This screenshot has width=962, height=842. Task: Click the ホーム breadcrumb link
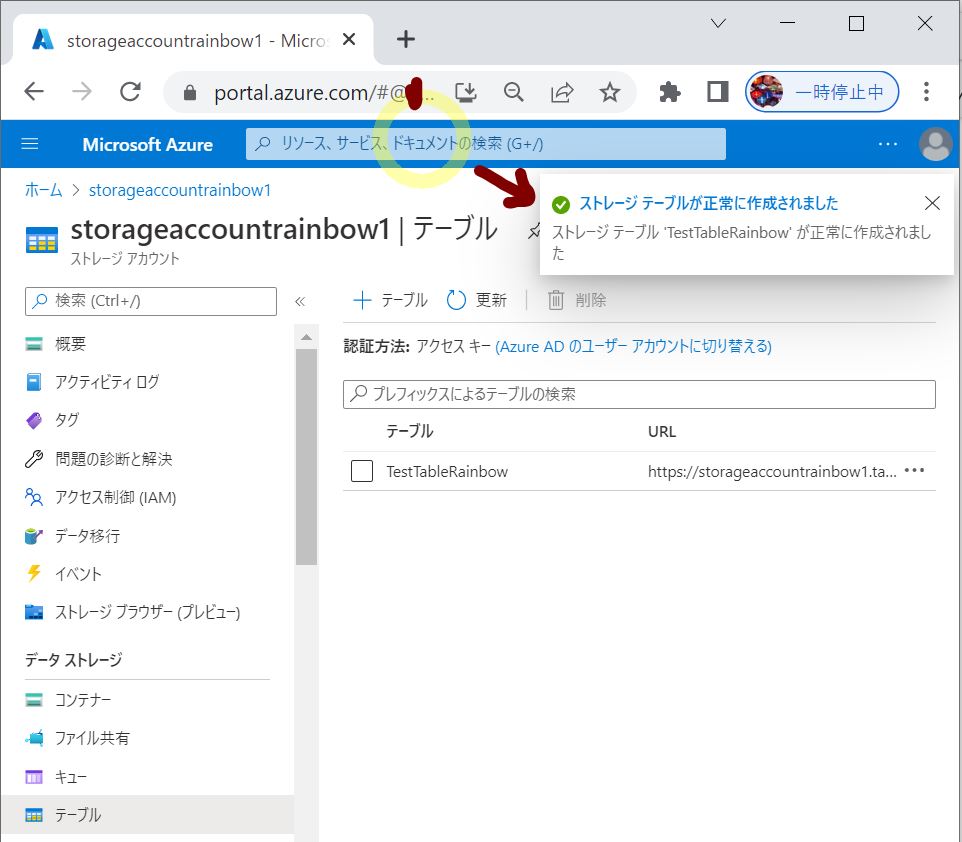click(x=44, y=190)
